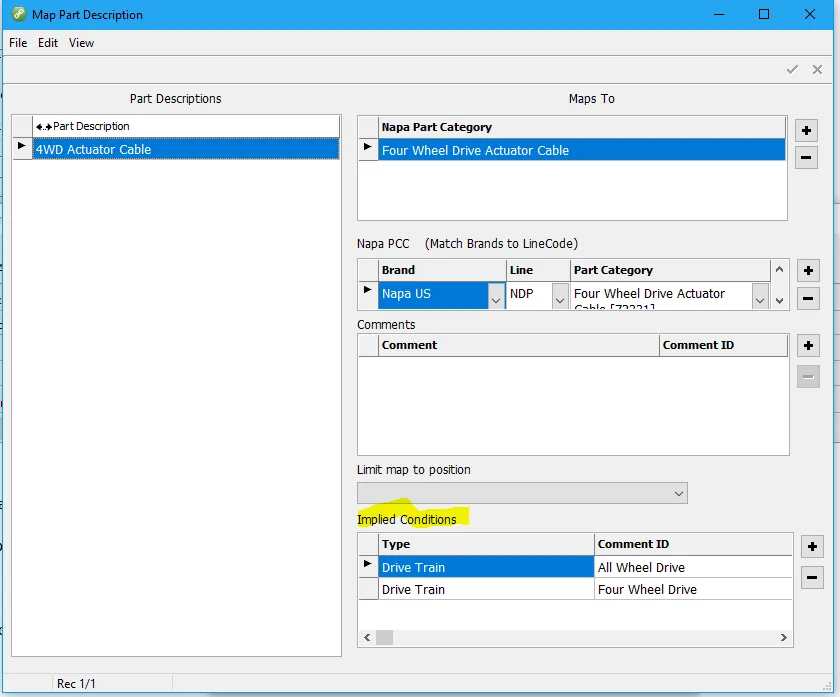Image resolution: width=840 pixels, height=697 pixels.
Task: Open the Napa US brand dropdown
Action: (x=495, y=298)
